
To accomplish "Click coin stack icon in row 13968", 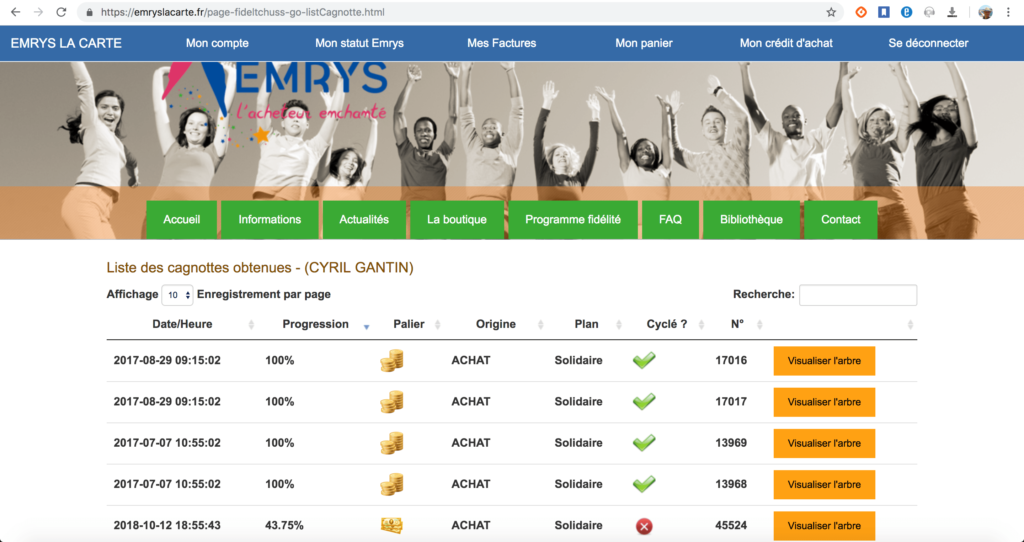I will [x=392, y=484].
